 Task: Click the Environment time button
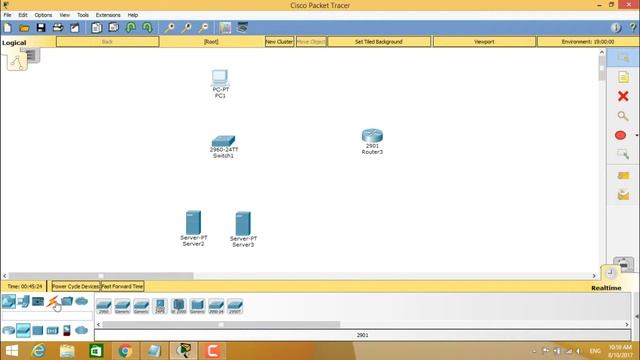coord(588,42)
